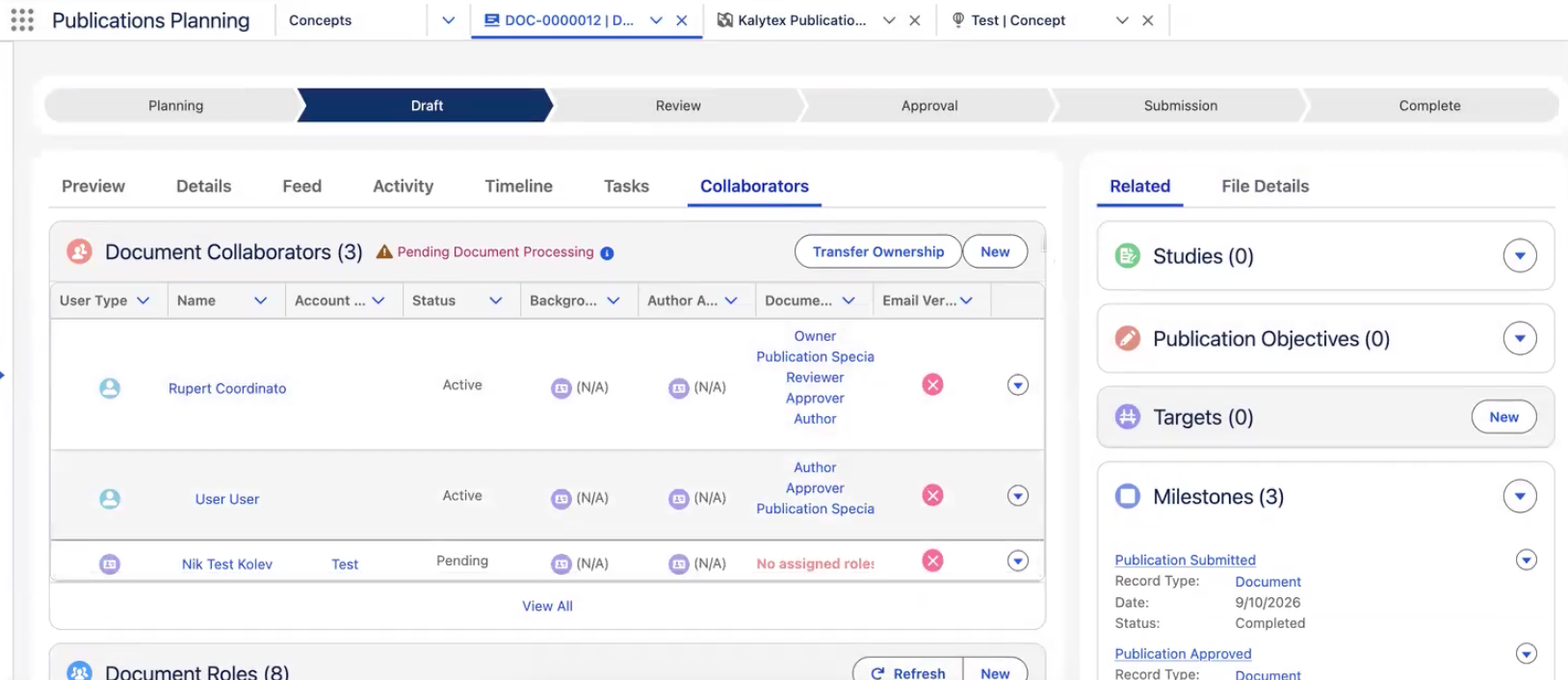The height and width of the screenshot is (680, 1568).
Task: Open row actions for Nik Test Kolev
Action: click(1018, 561)
